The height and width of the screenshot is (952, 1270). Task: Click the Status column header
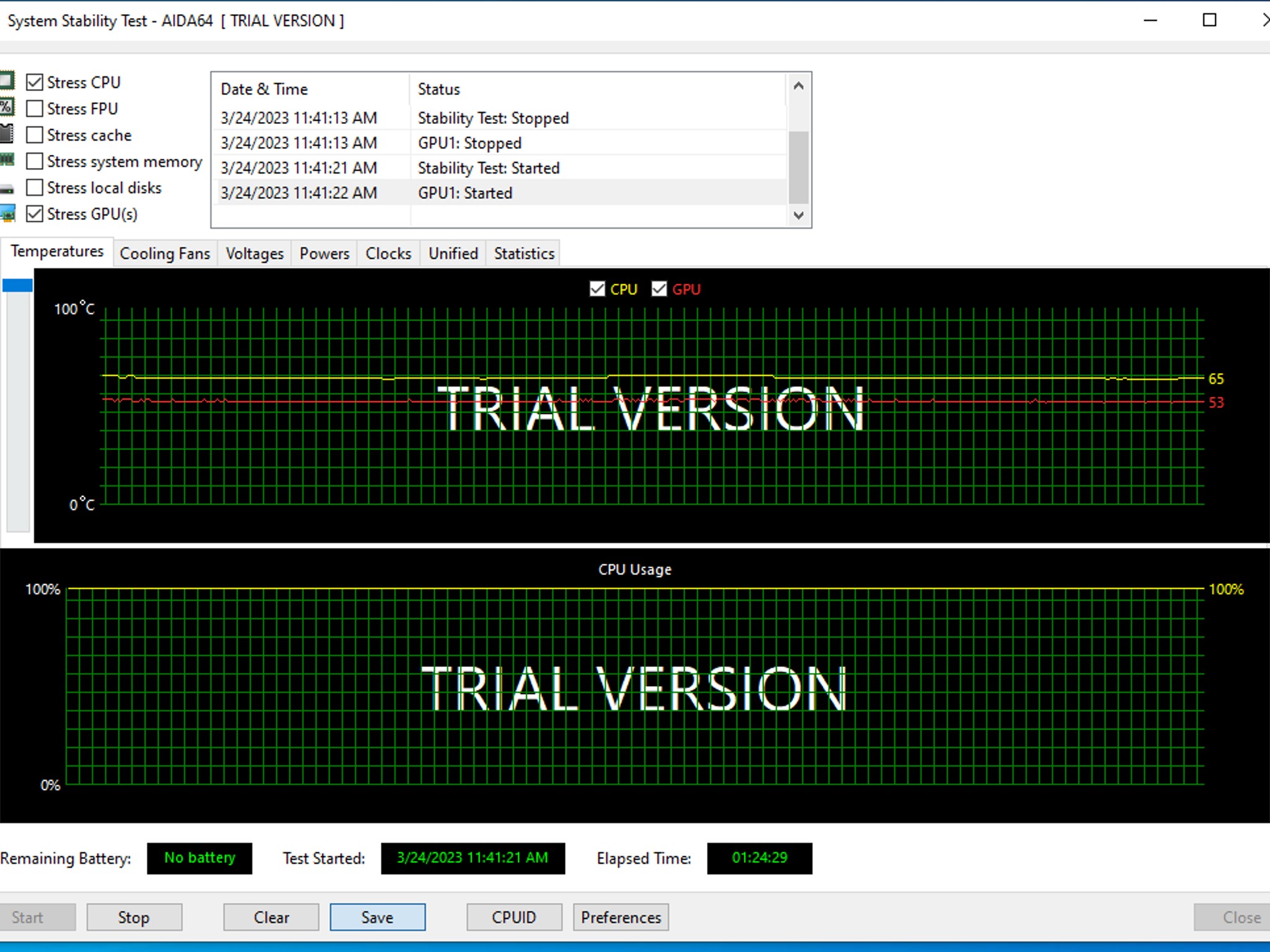point(598,89)
